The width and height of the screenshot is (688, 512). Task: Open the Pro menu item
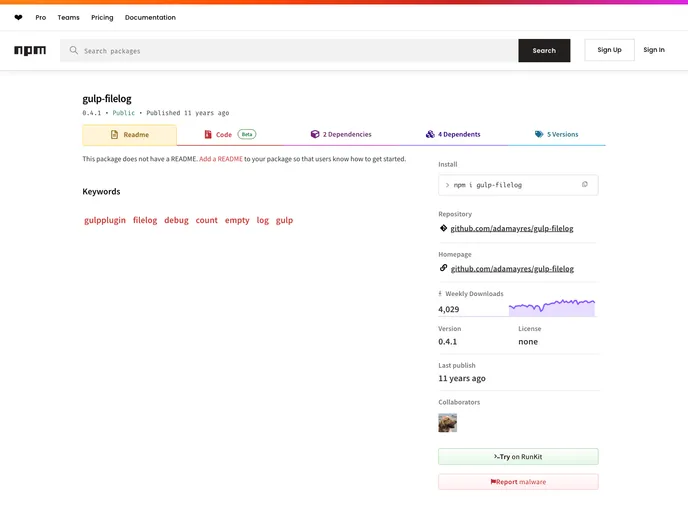[x=41, y=18]
